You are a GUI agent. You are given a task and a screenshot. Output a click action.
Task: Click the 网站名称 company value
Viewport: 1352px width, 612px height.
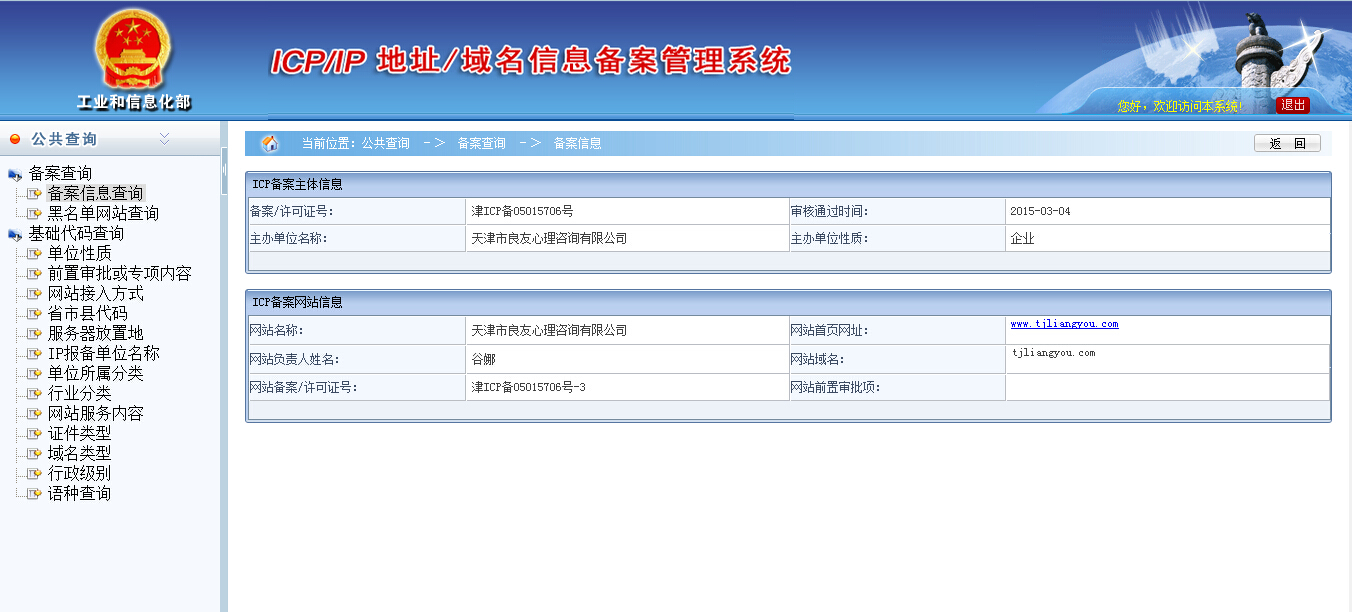coord(549,330)
